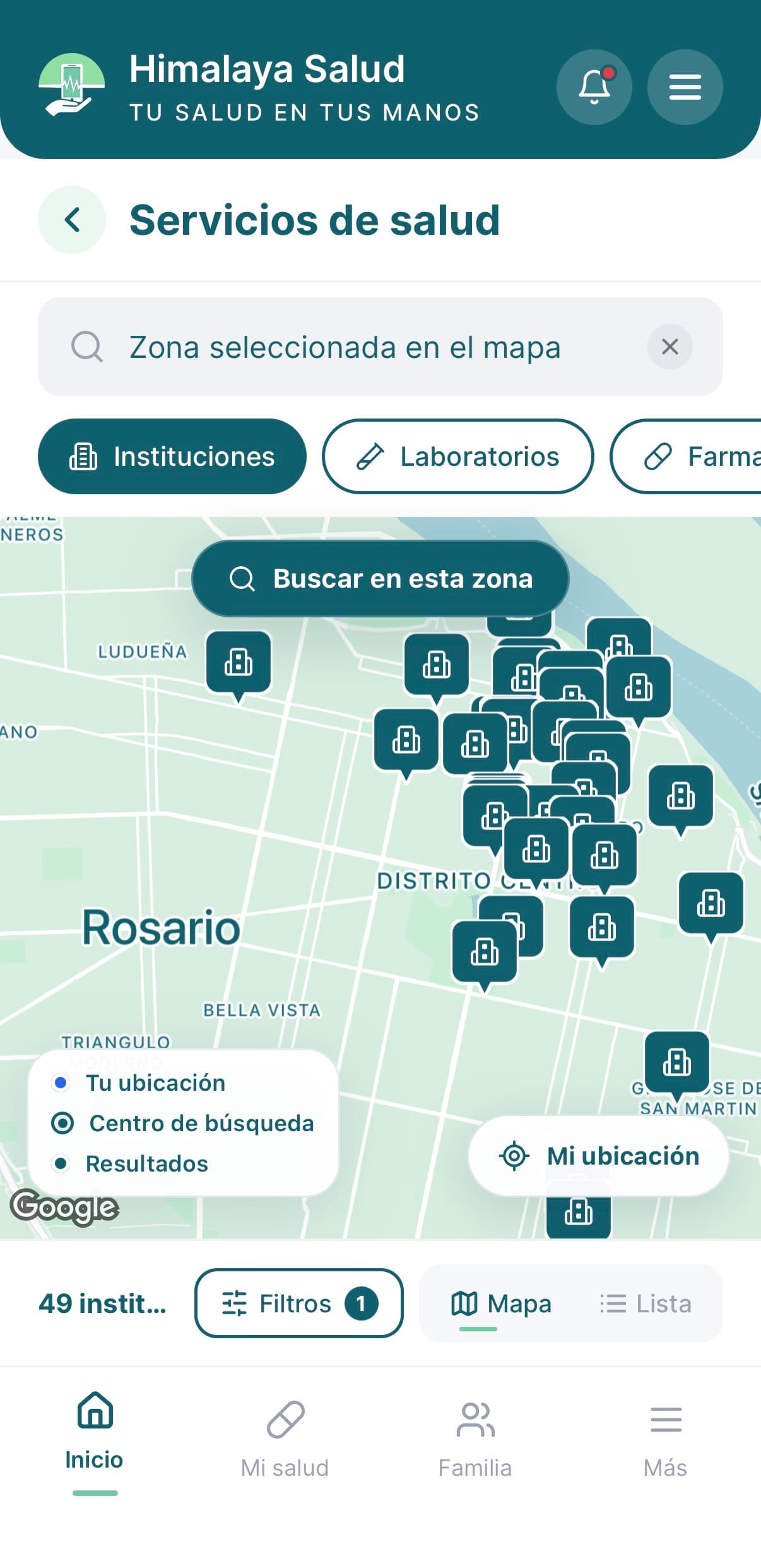Click 'Resultados' legend entry
The width and height of the screenshot is (761, 1568).
(x=130, y=1163)
